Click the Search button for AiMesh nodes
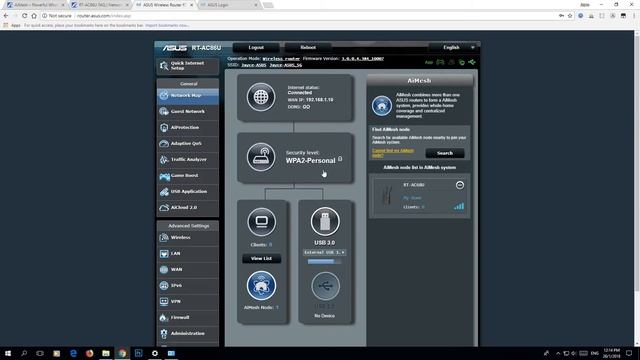Image resolution: width=640 pixels, height=360 pixels. tap(445, 153)
